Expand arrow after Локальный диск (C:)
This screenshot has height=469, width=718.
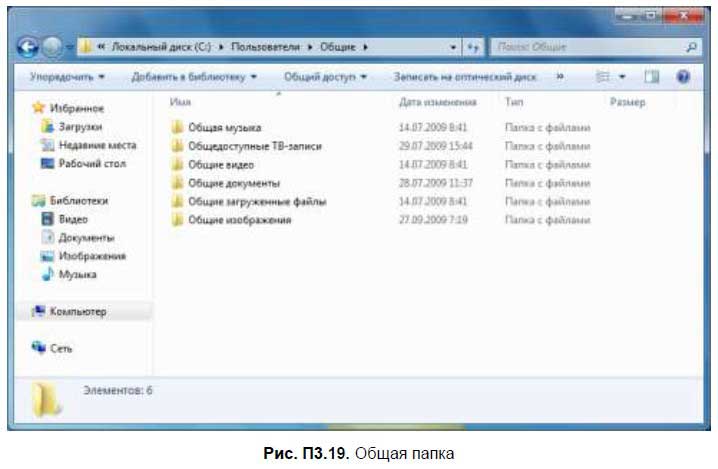pos(221,47)
